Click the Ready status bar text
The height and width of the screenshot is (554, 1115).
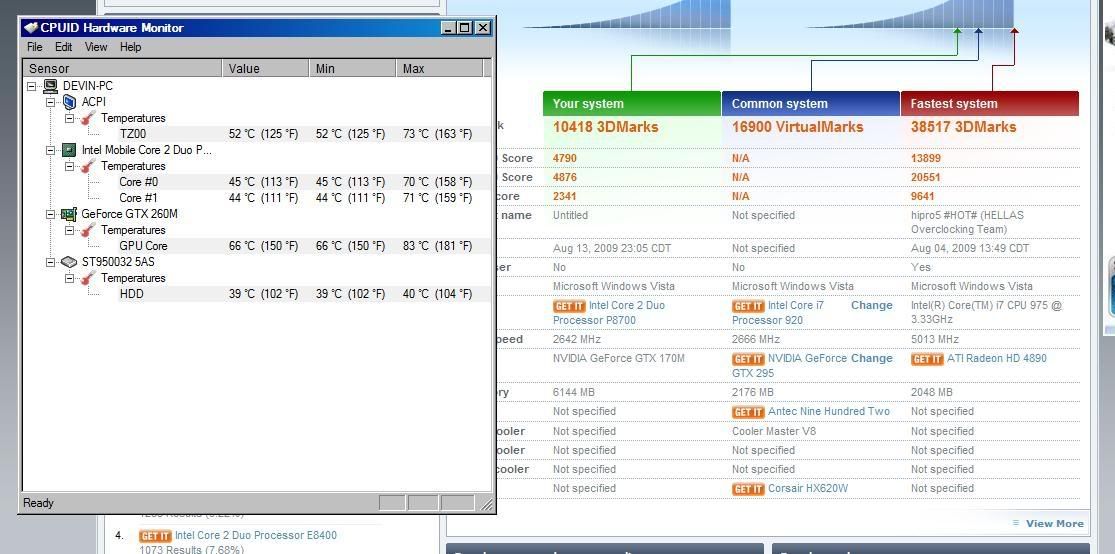(38, 503)
